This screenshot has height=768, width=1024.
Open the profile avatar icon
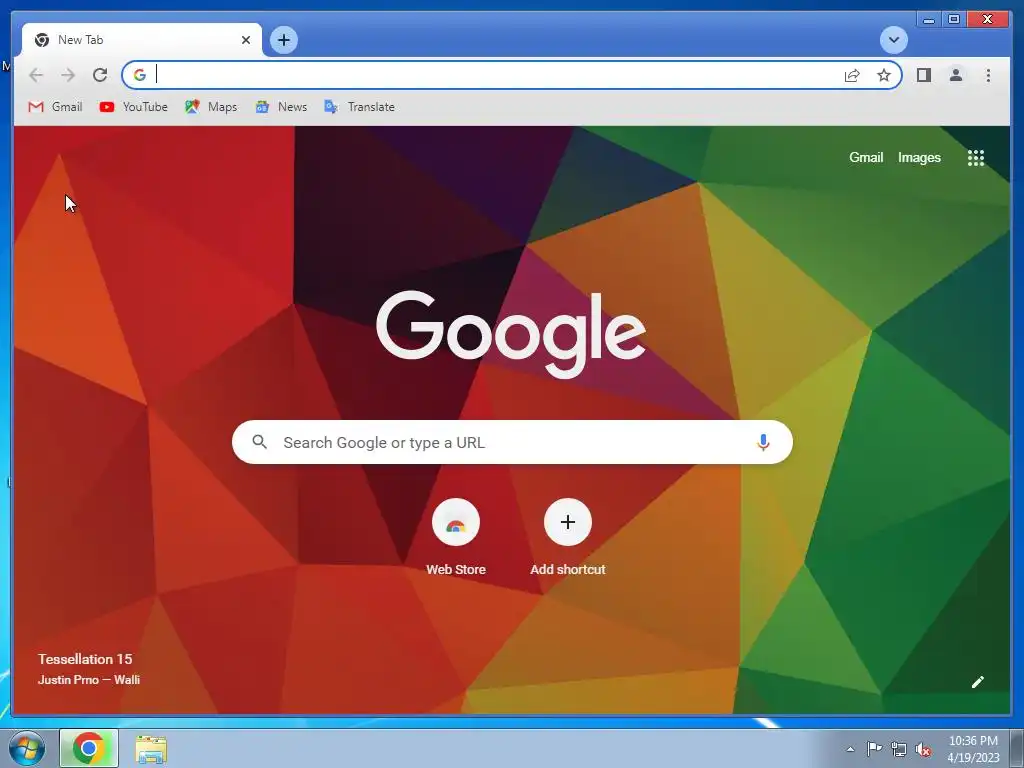[x=955, y=75]
